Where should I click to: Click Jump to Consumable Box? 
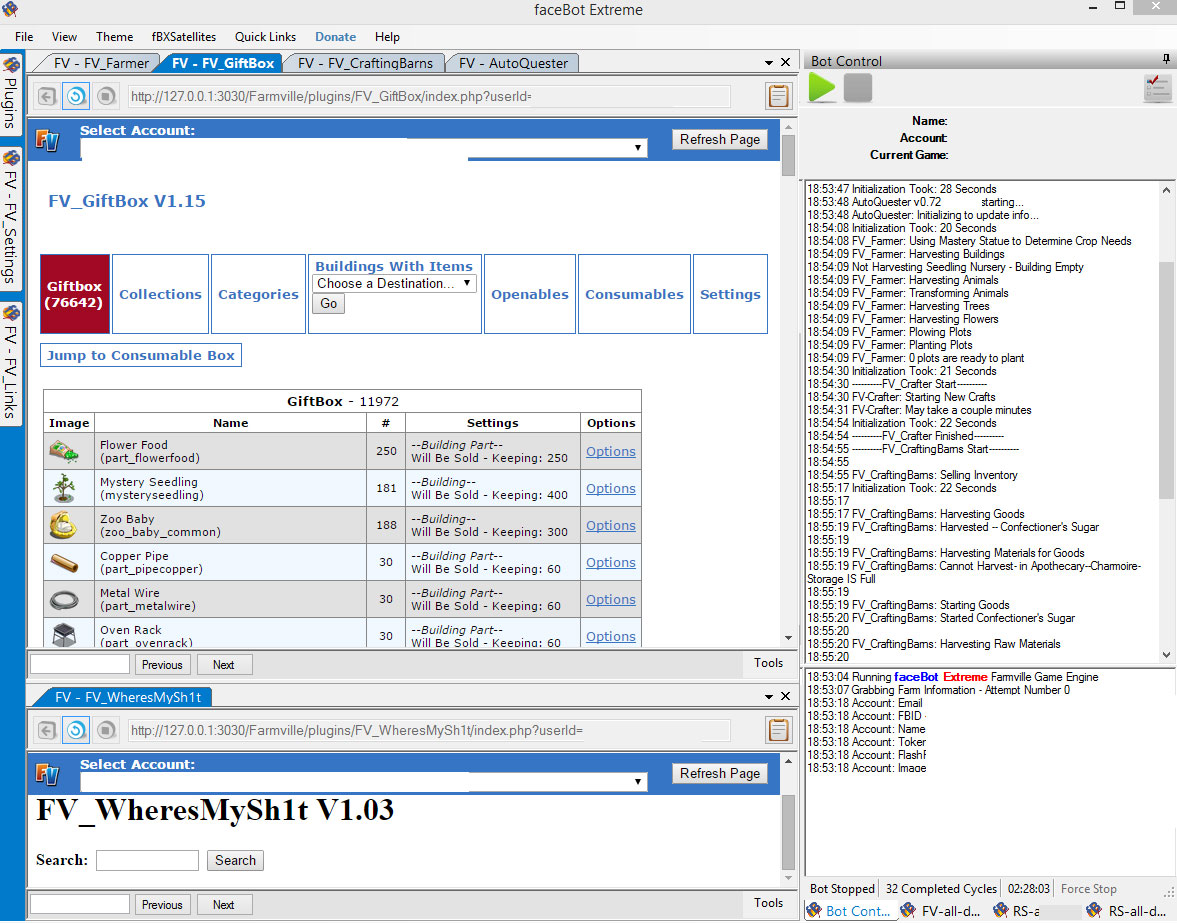(141, 355)
